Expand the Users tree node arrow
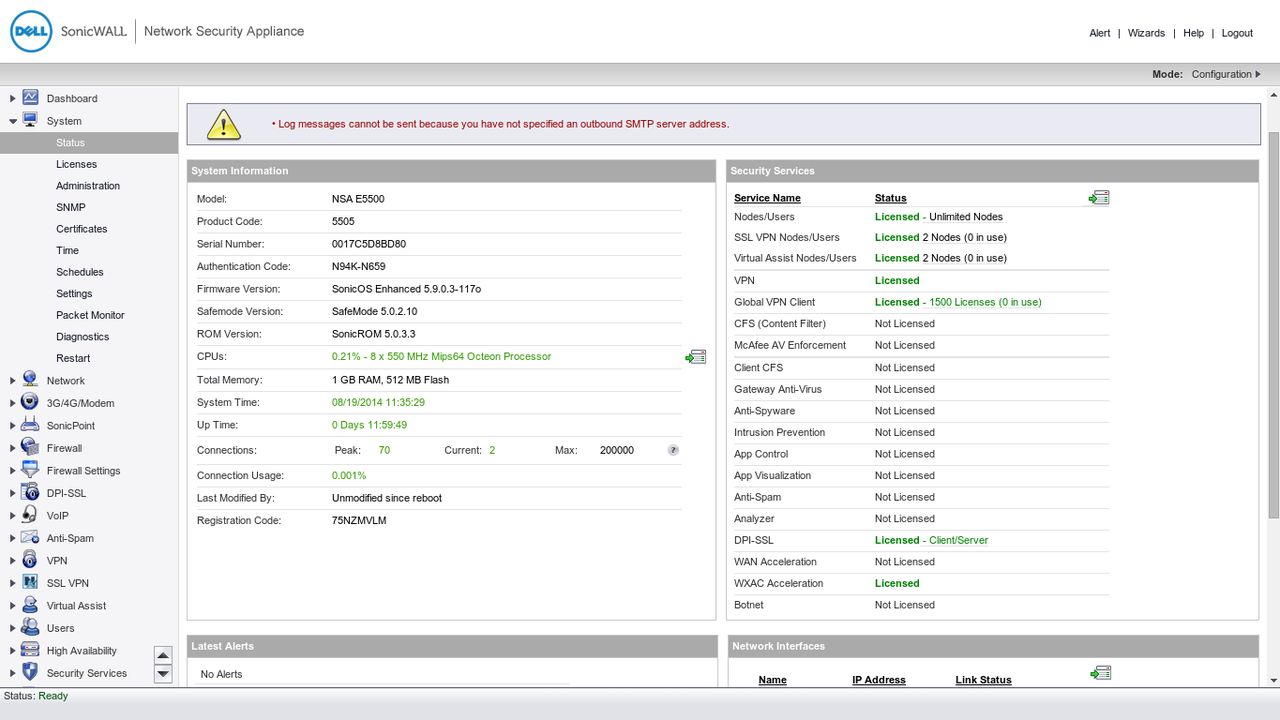 13,628
